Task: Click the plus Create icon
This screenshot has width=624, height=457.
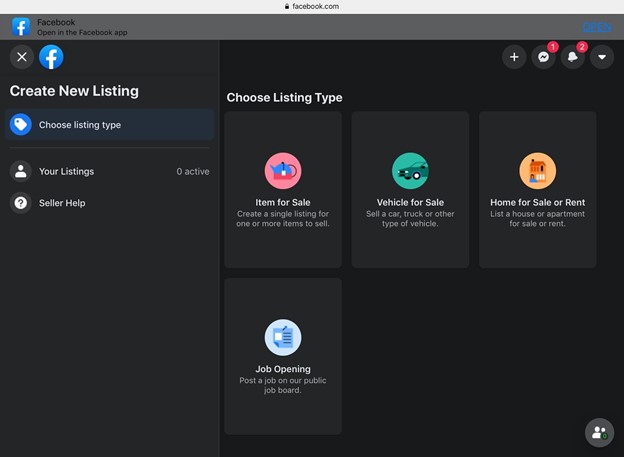Action: point(514,57)
